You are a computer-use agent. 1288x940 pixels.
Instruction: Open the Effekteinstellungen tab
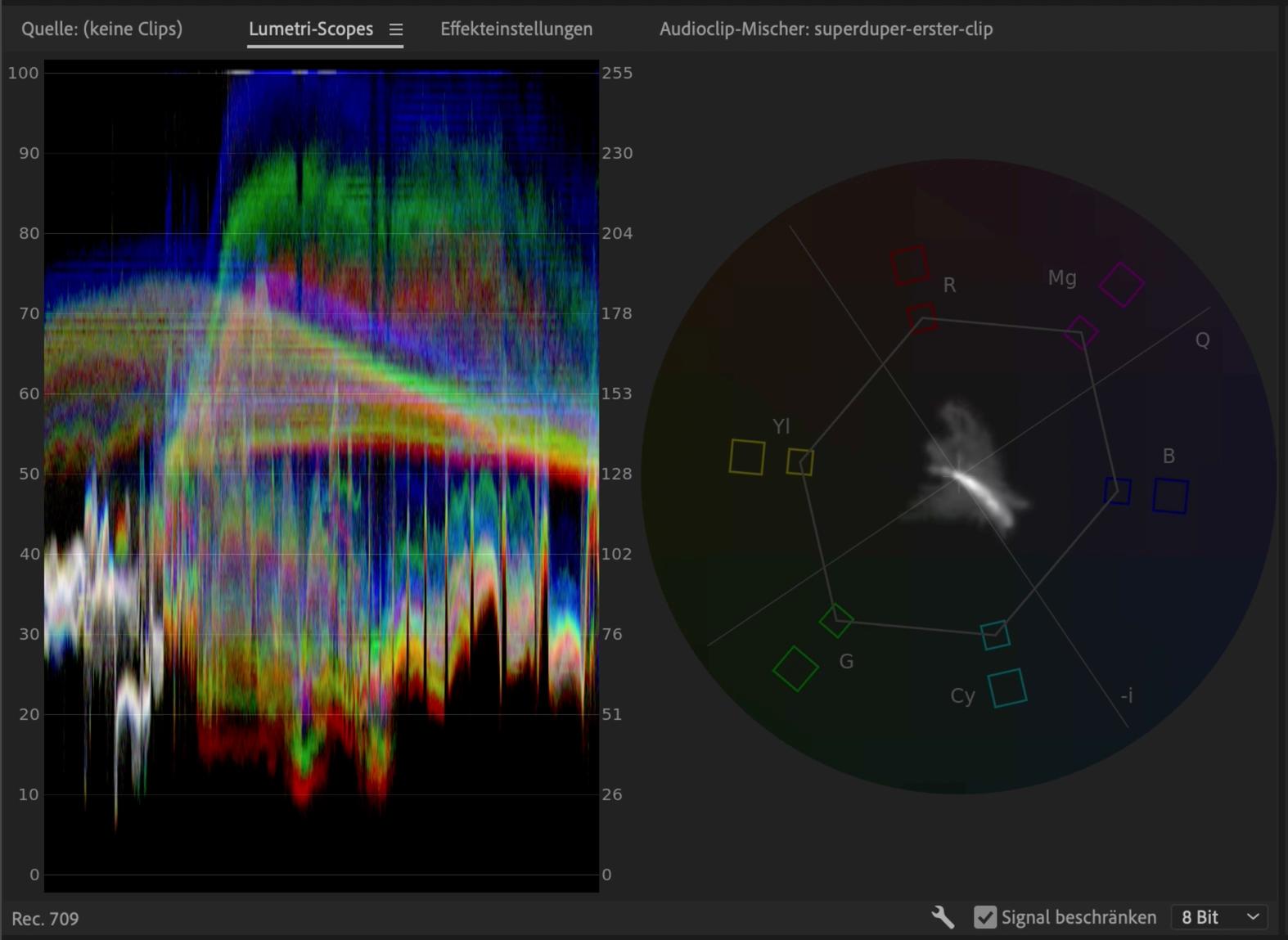(x=516, y=29)
